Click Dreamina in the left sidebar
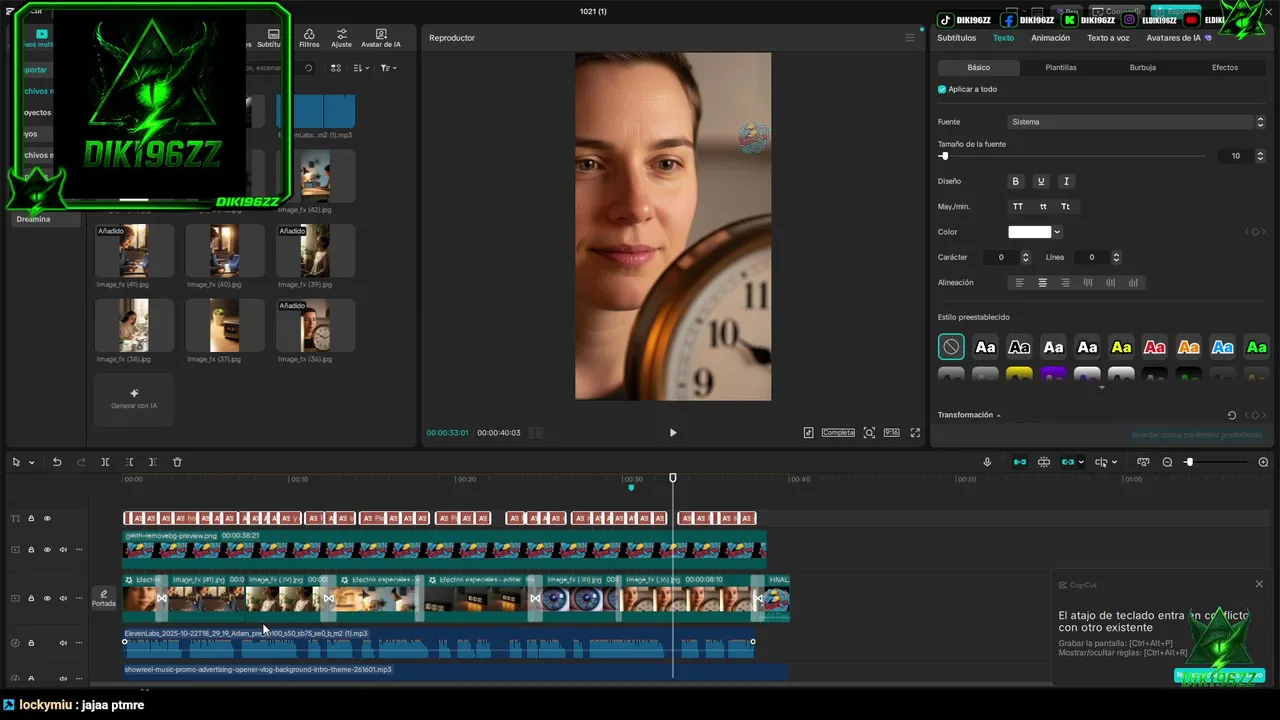This screenshot has width=1280, height=720. (33, 219)
